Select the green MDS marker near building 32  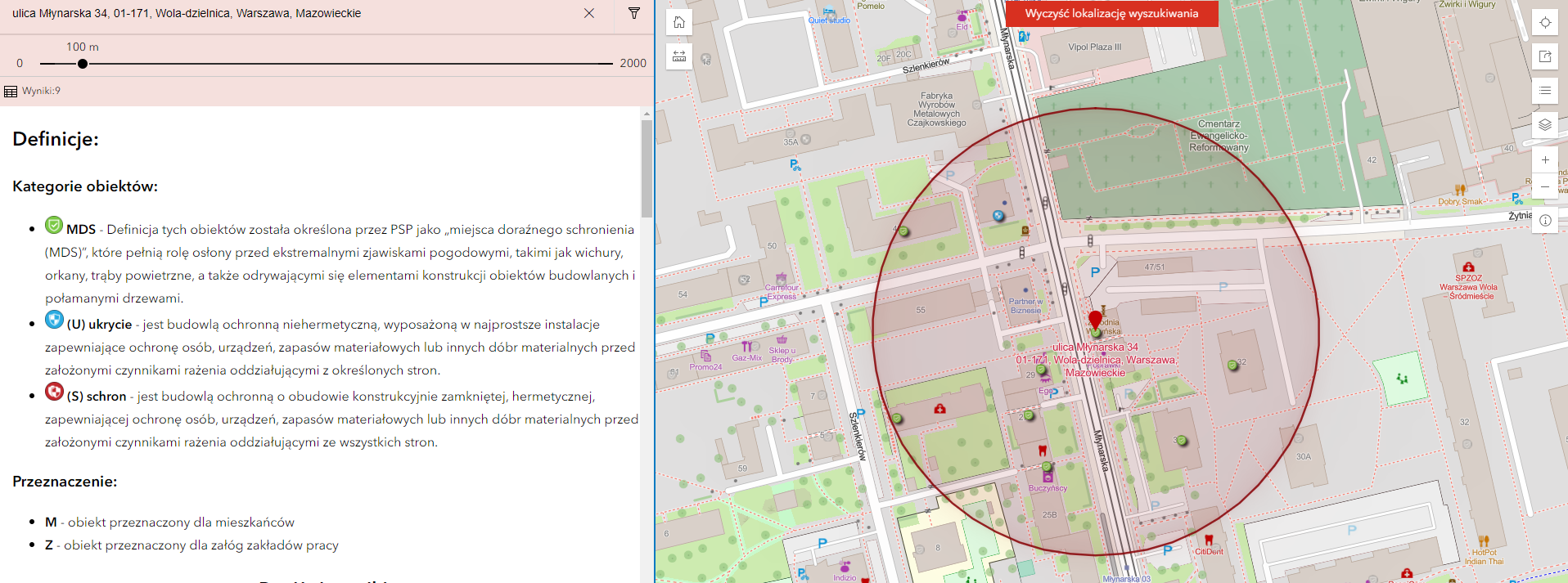(x=1232, y=365)
